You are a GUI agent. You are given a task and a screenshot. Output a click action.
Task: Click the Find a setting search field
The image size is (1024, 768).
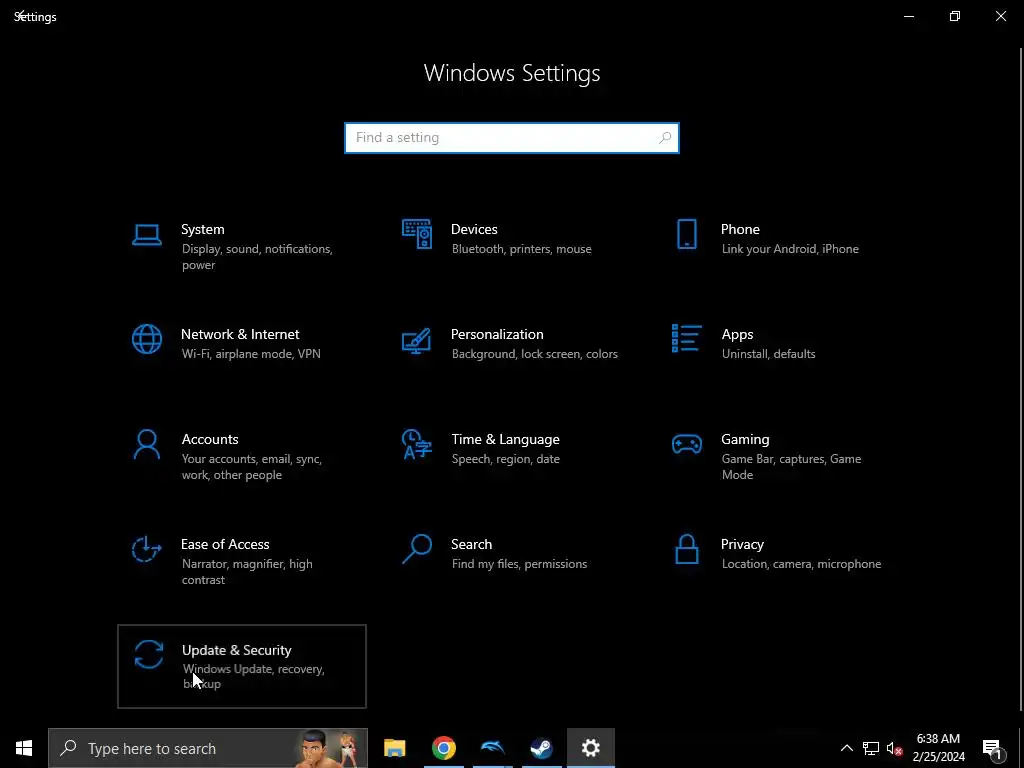point(512,138)
